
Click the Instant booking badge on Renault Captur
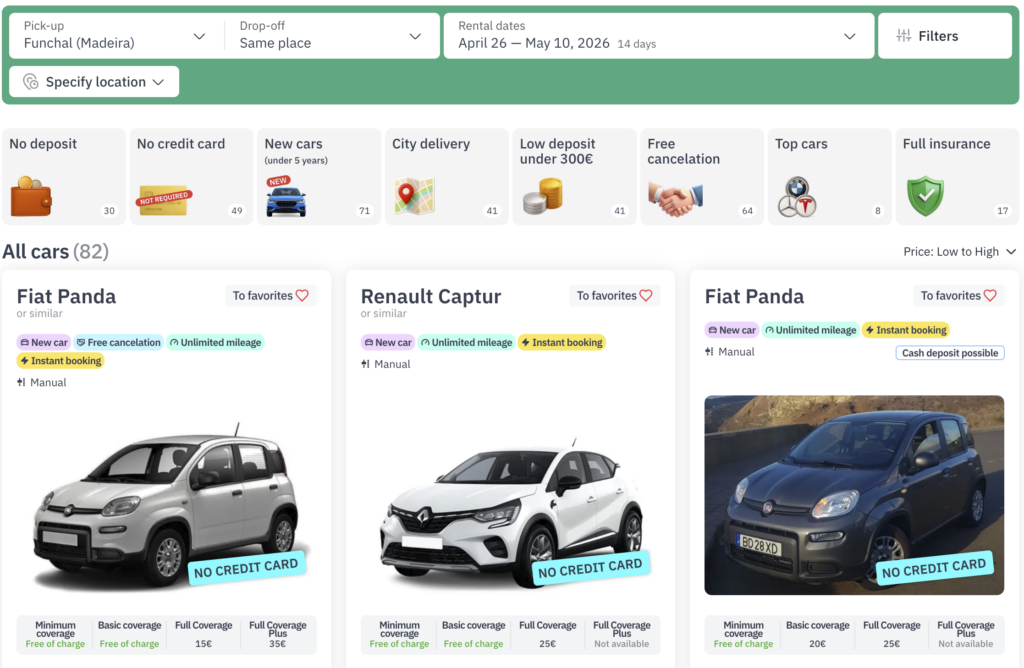click(x=562, y=342)
